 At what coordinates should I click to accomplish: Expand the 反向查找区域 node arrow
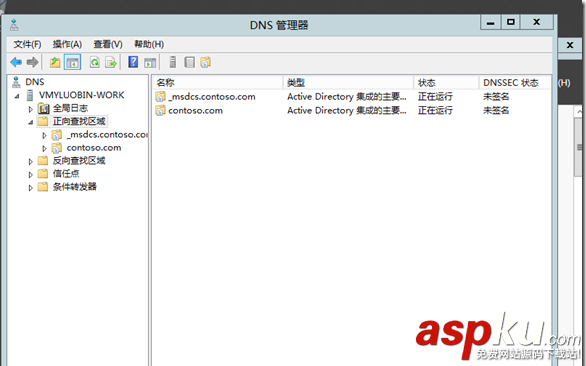pos(31,162)
